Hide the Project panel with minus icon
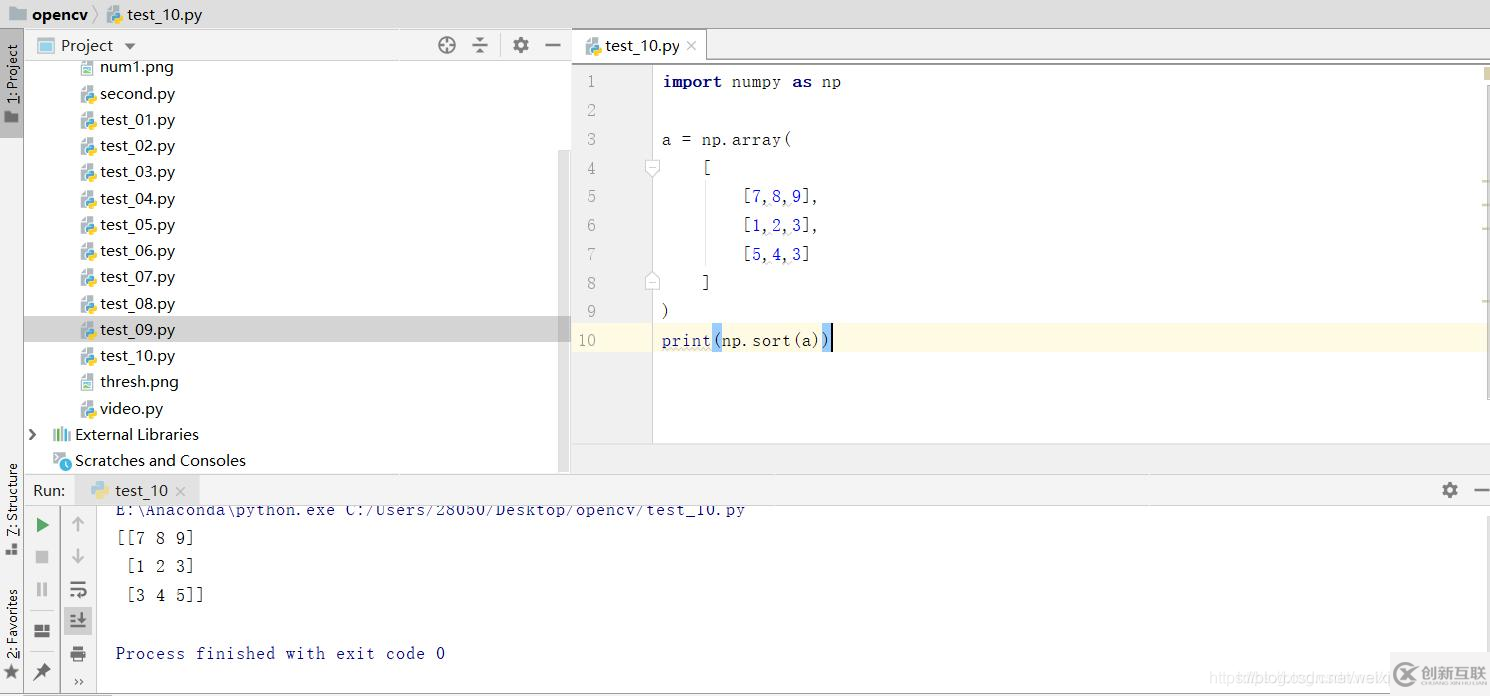This screenshot has height=696, width=1490. click(x=553, y=45)
